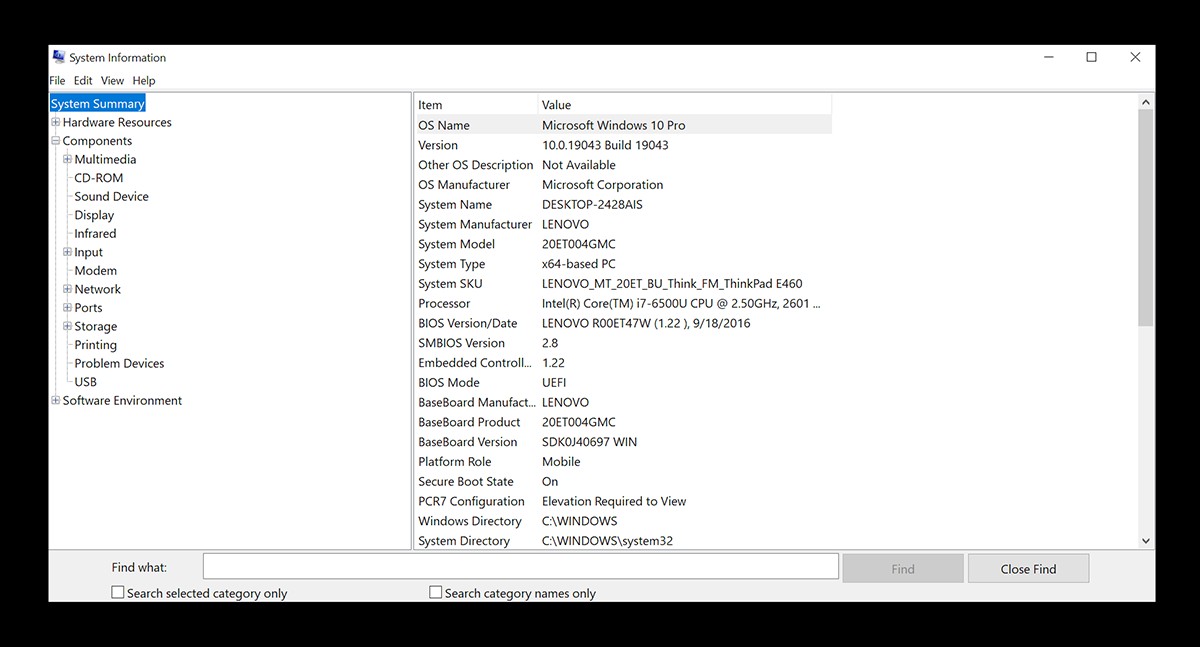The image size is (1200, 647).
Task: Select the Multimedia label
Action: [105, 159]
